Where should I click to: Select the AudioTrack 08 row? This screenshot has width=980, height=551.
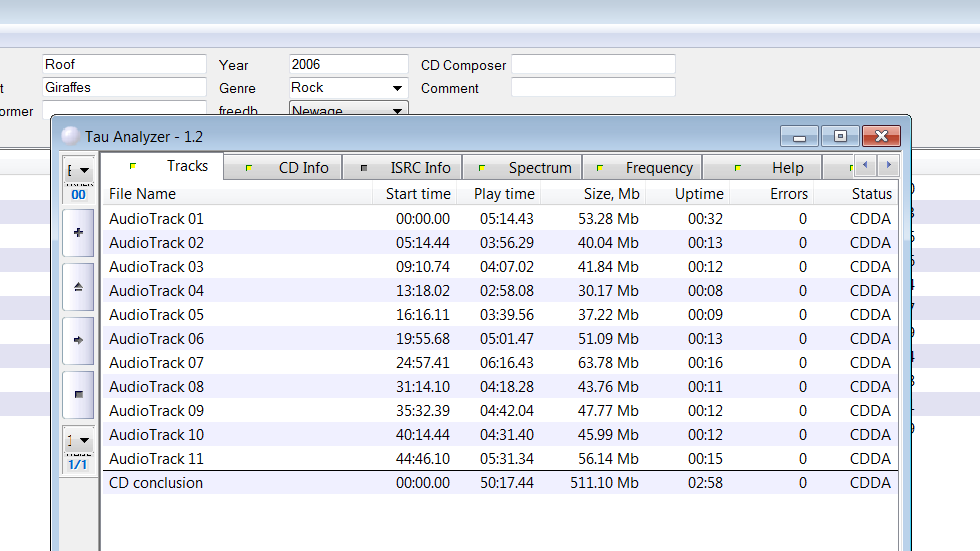coord(500,387)
